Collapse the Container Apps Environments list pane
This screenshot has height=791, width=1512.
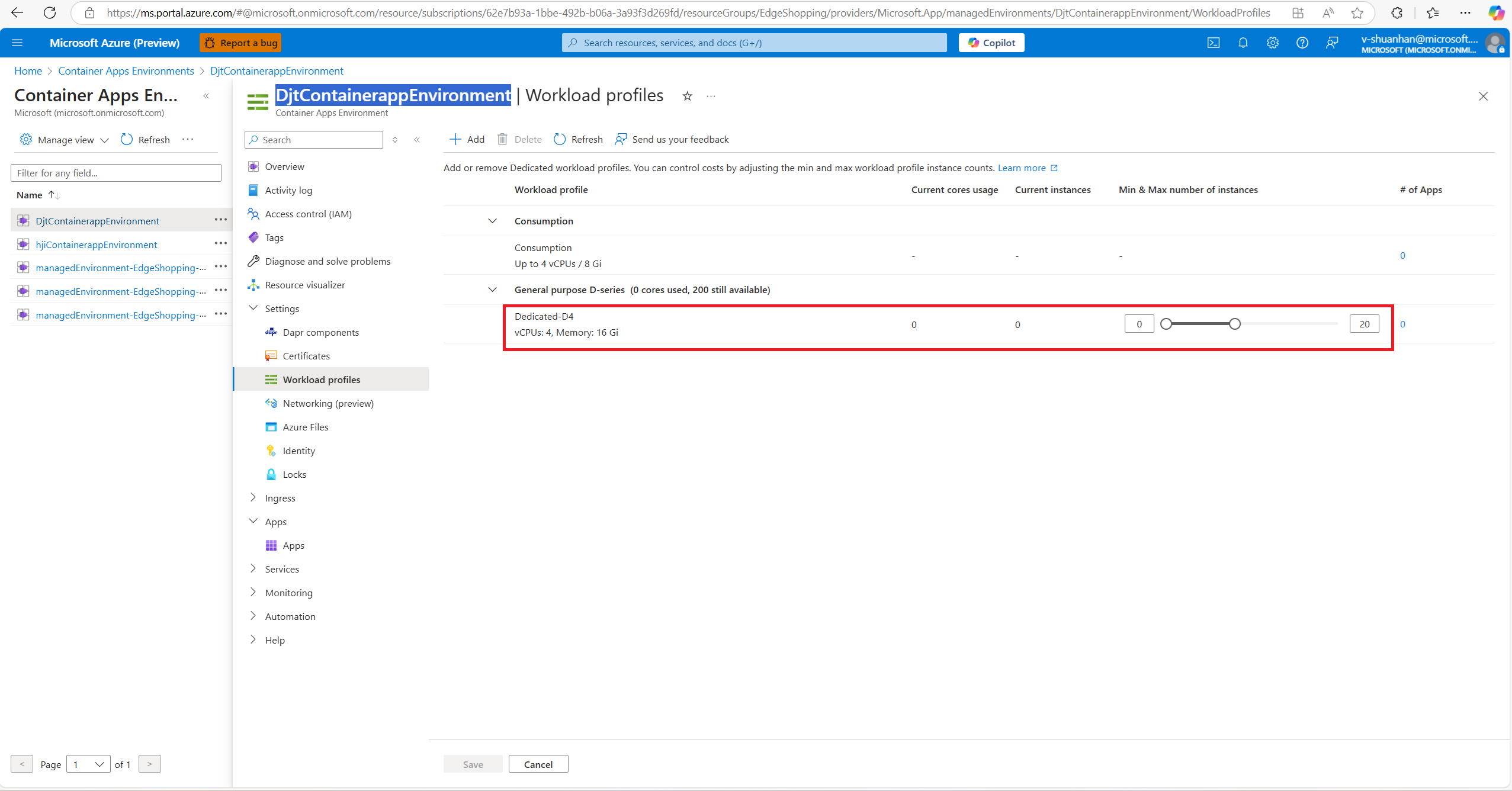pos(206,96)
